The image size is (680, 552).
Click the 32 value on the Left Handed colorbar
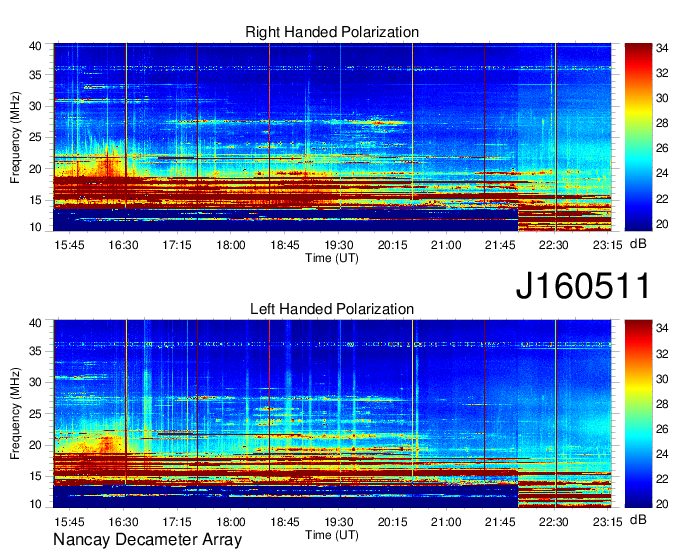662,354
